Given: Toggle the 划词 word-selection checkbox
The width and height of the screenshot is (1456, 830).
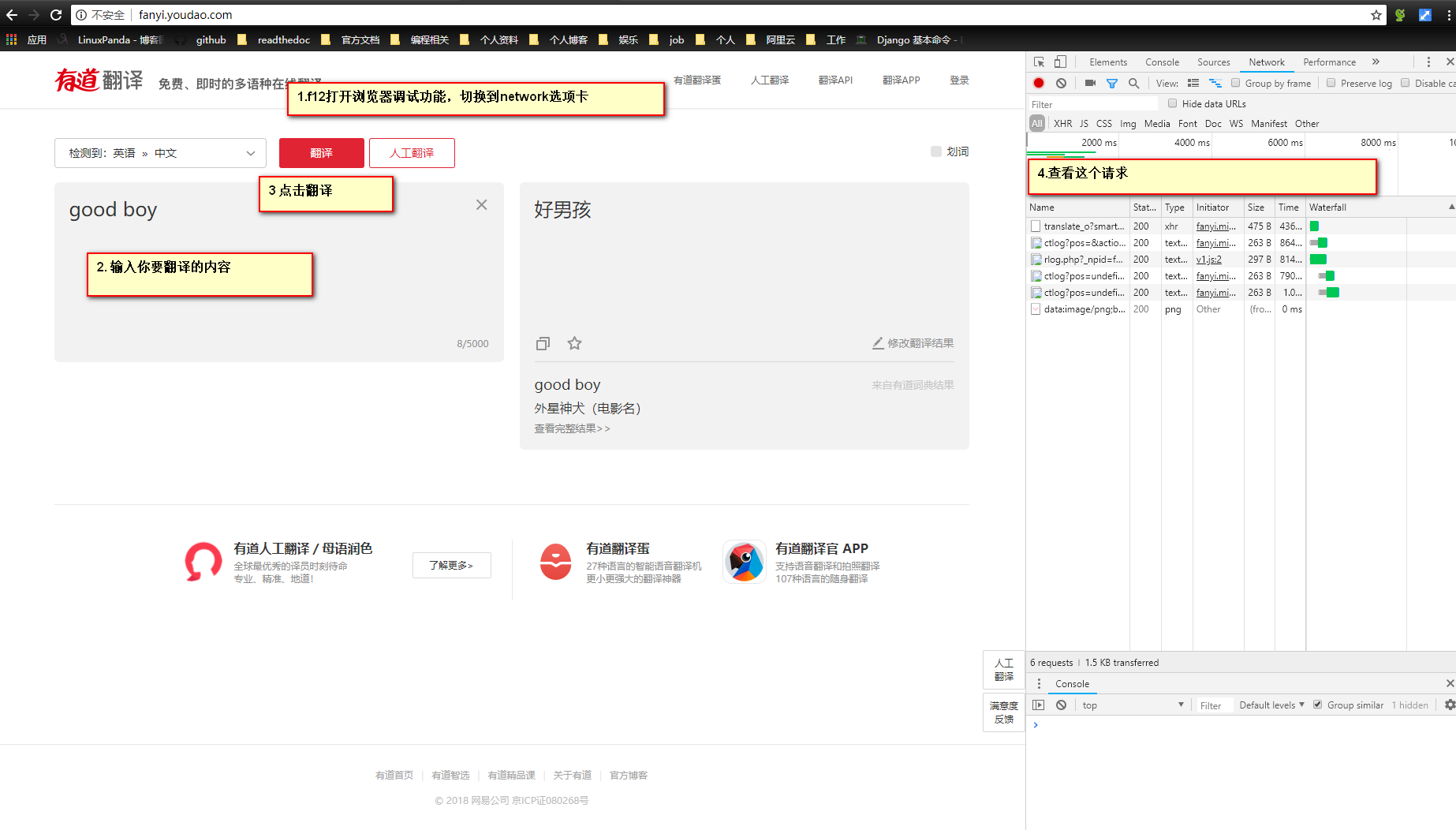Looking at the screenshot, I should 935,151.
